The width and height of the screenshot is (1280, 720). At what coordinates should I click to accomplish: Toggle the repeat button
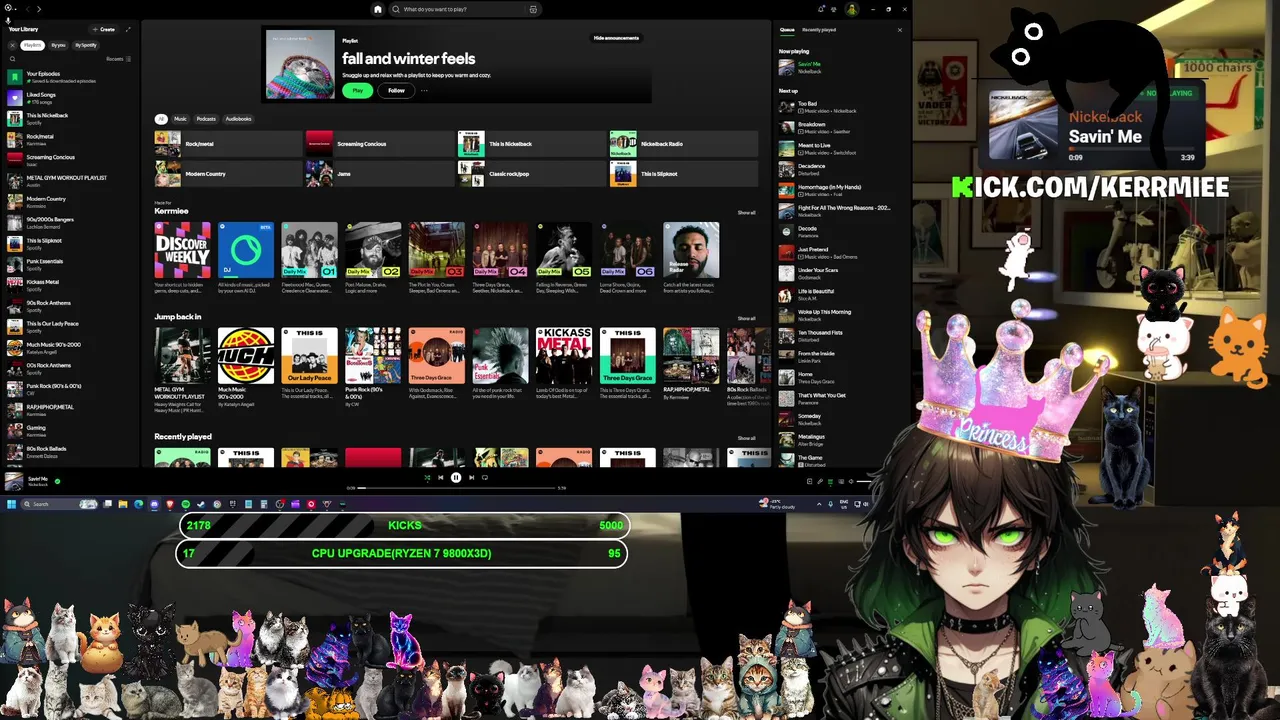[x=485, y=478]
